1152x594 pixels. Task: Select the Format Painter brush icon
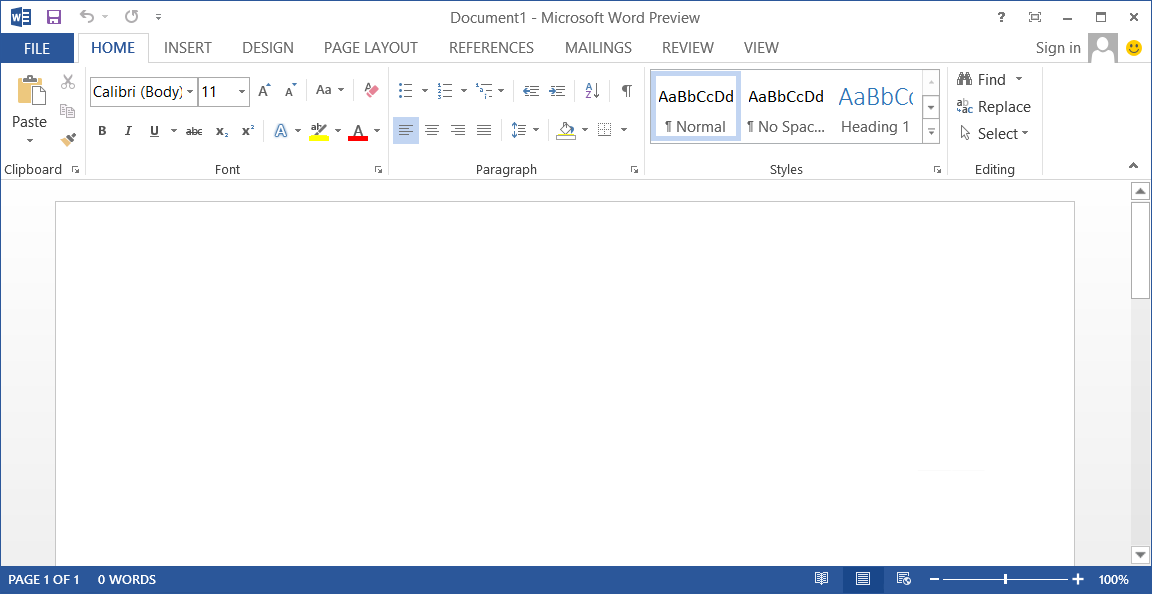tap(68, 139)
